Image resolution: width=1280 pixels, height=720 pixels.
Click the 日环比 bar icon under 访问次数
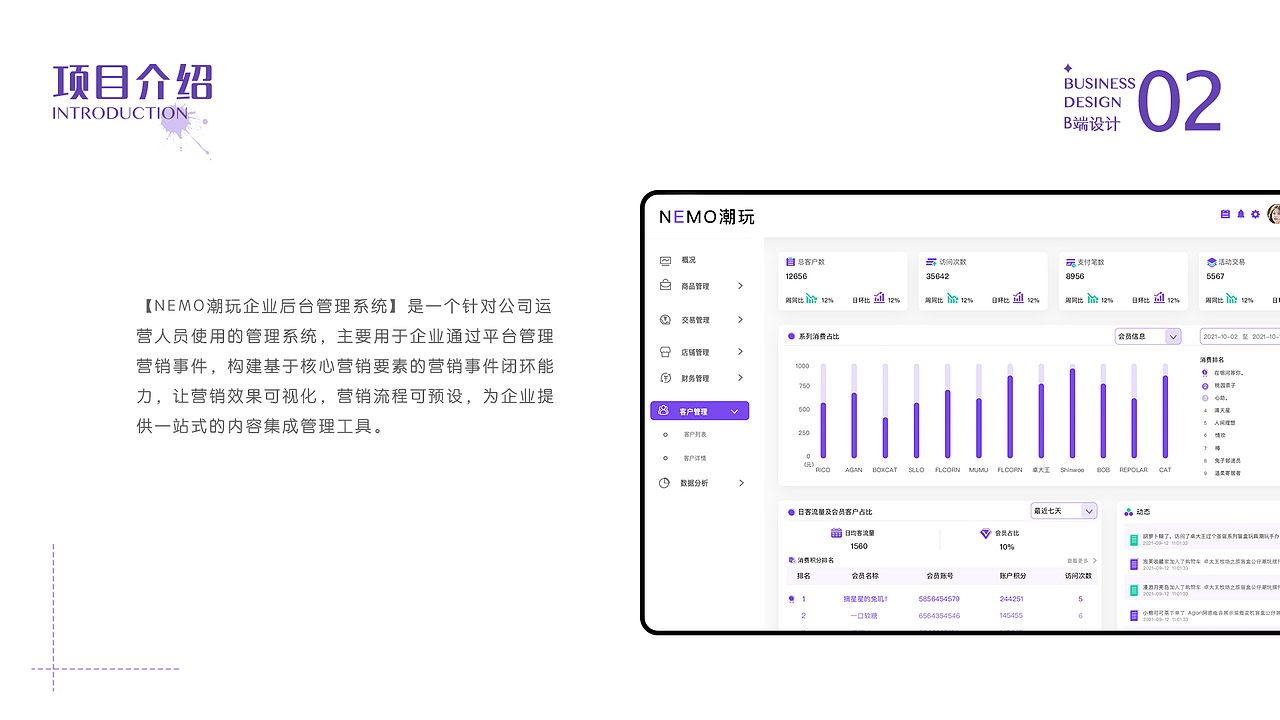[1018, 298]
